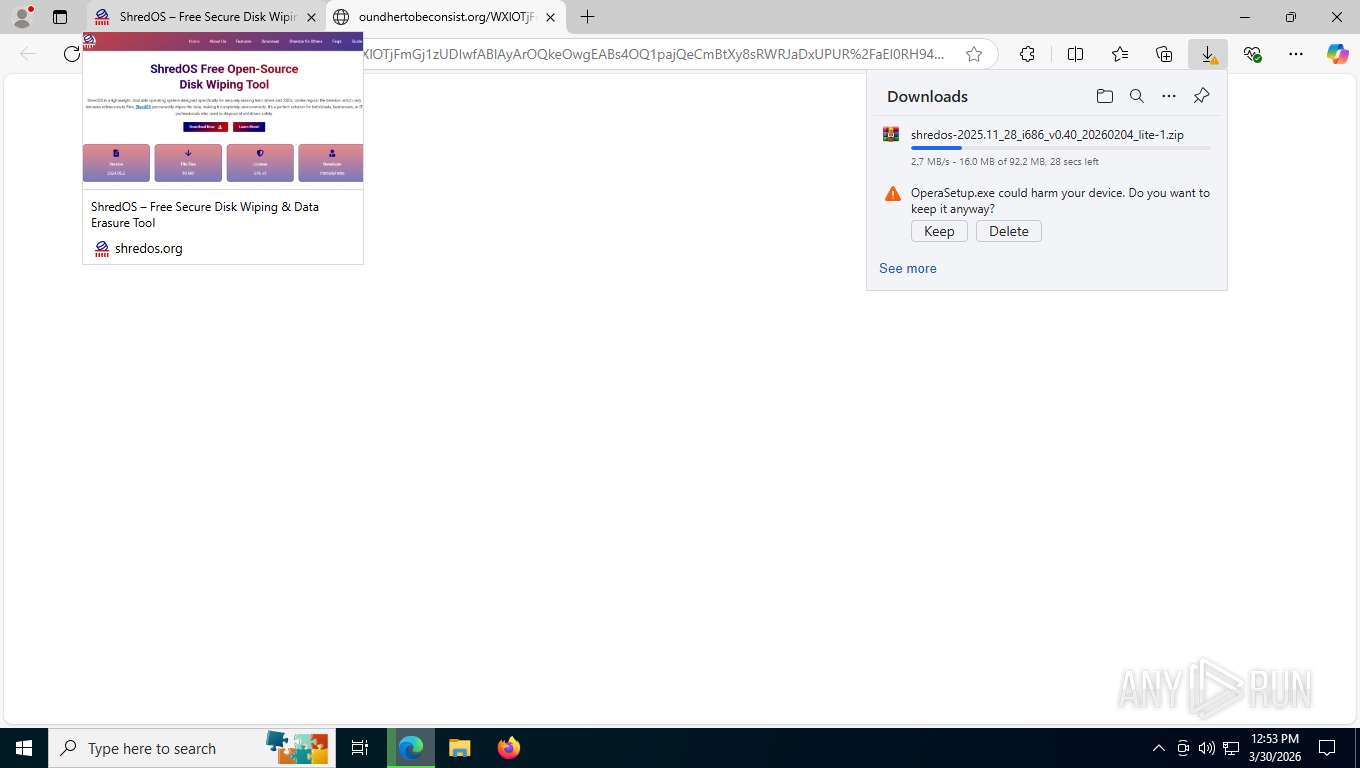Open the Collections icon
This screenshot has height=768, width=1360.
(1164, 54)
